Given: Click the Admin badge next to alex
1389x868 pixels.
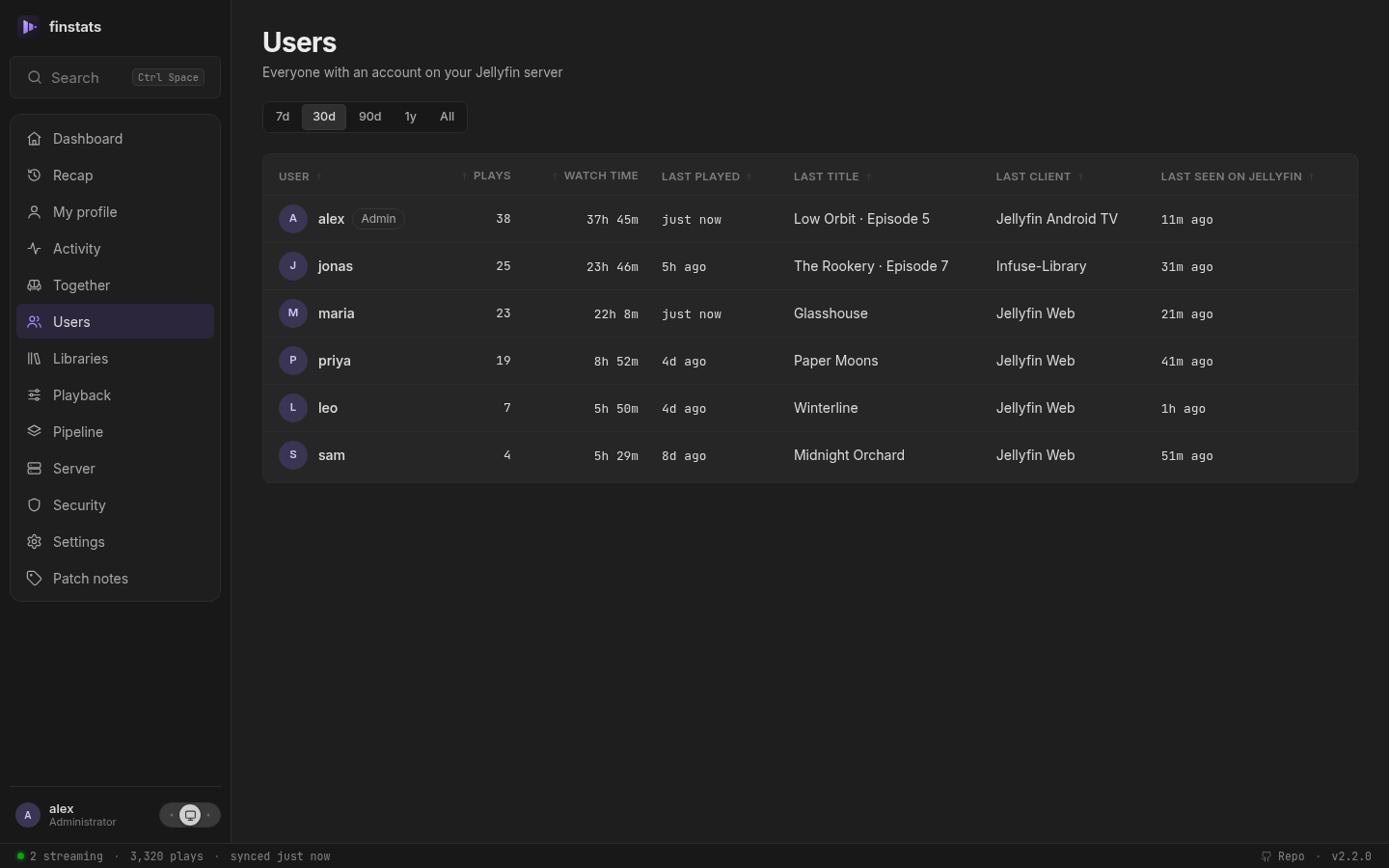Looking at the screenshot, I should tap(378, 219).
